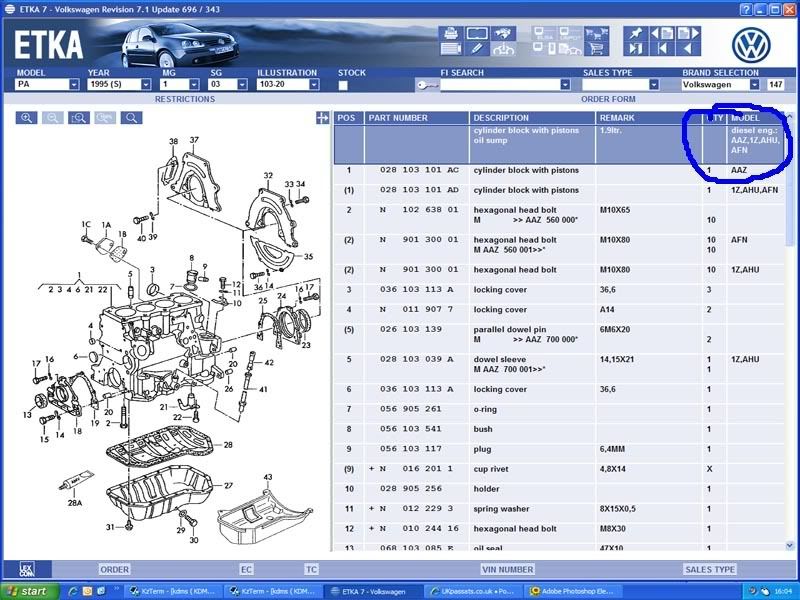Go to next illustration folder icon

pos(689,34)
